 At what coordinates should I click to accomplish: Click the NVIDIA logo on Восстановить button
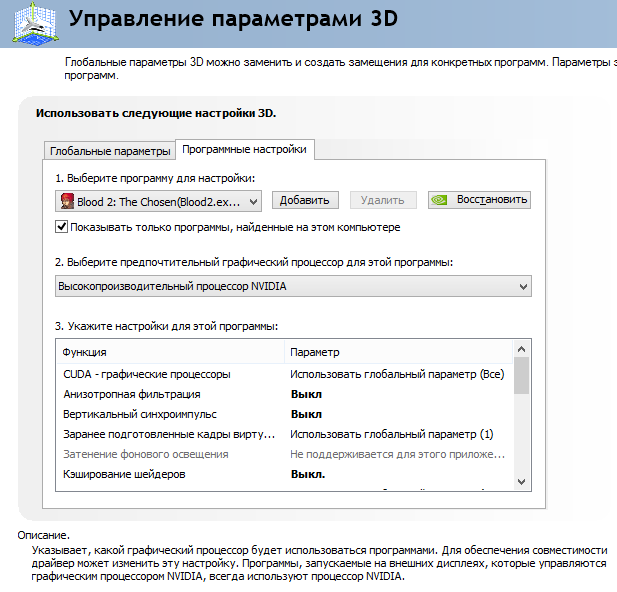pos(439,200)
